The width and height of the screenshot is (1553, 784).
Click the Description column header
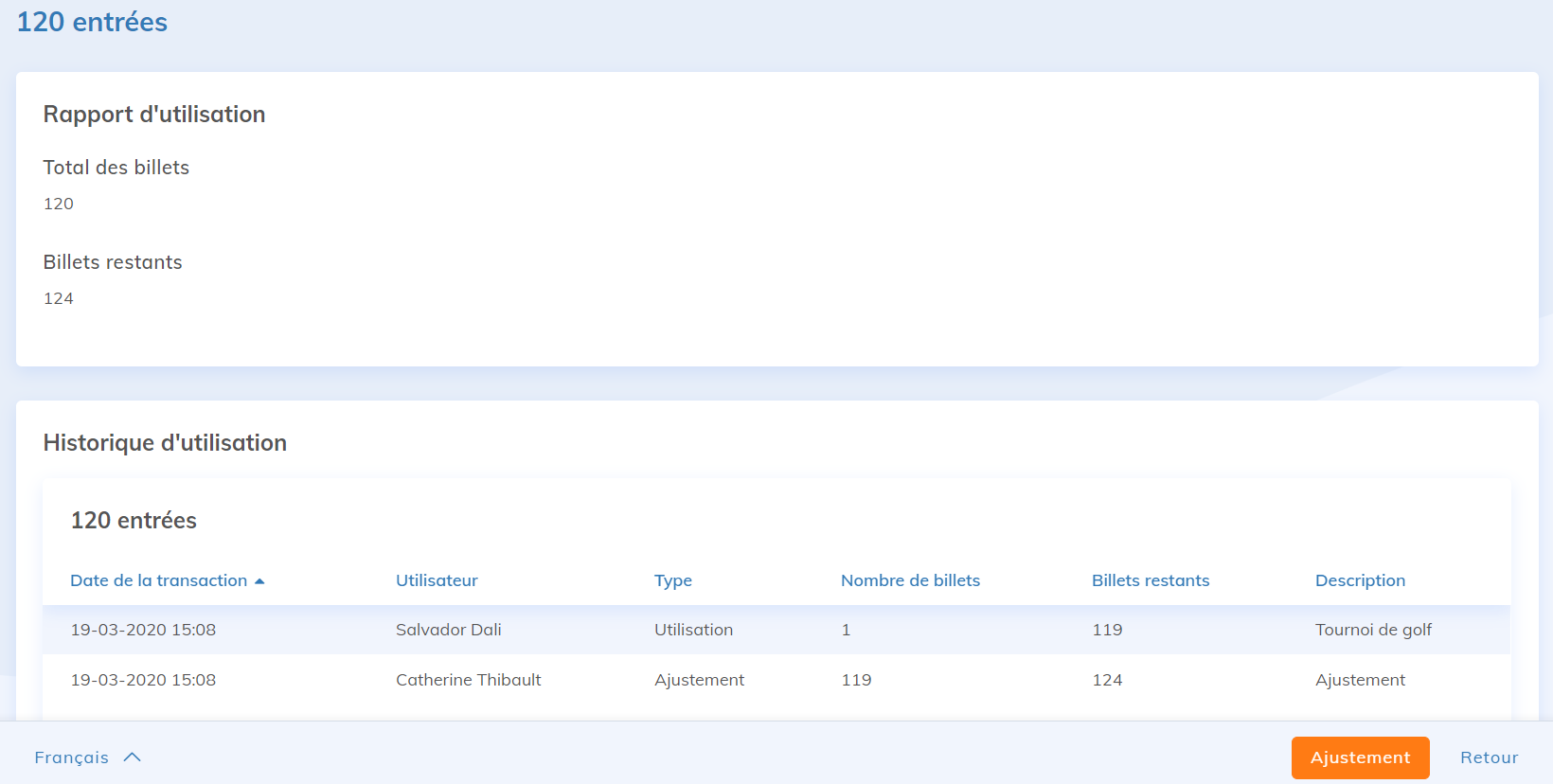coord(1360,580)
